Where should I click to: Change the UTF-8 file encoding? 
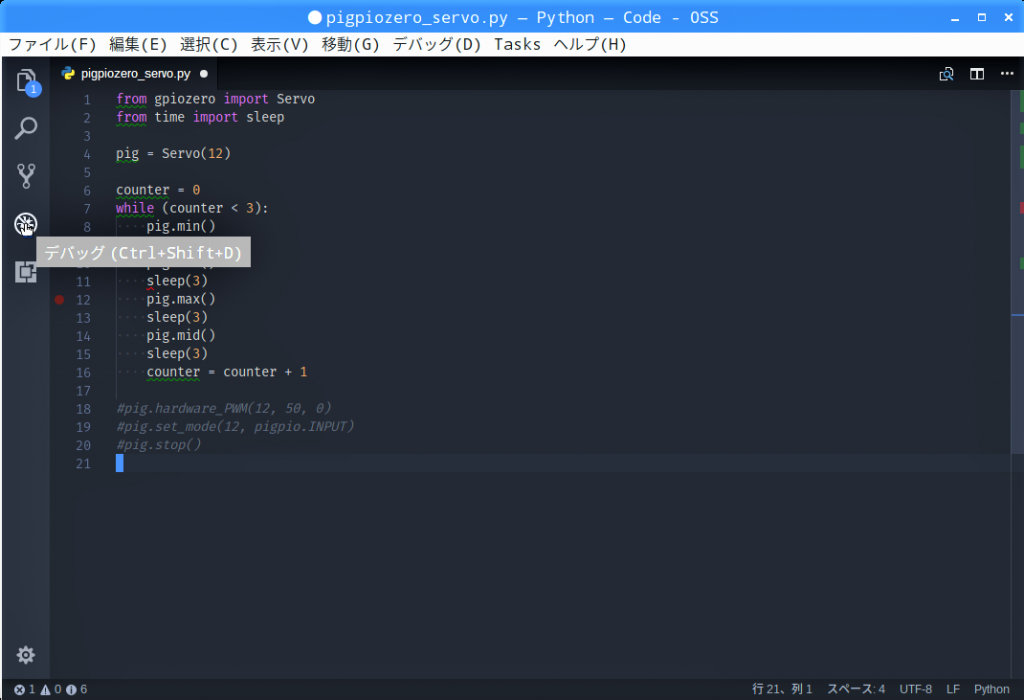click(x=915, y=689)
